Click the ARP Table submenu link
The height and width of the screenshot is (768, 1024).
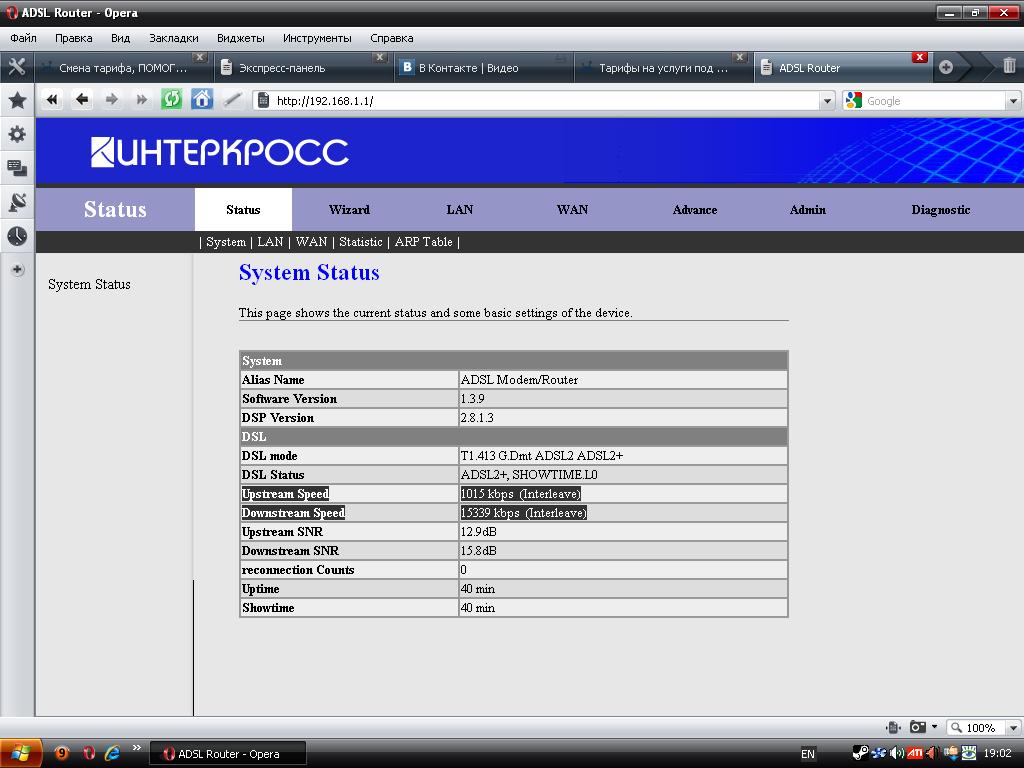(423, 242)
